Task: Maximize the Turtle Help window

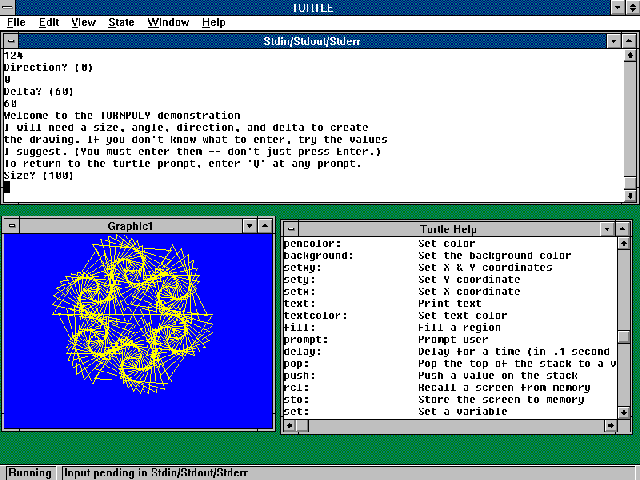Action: (x=623, y=228)
